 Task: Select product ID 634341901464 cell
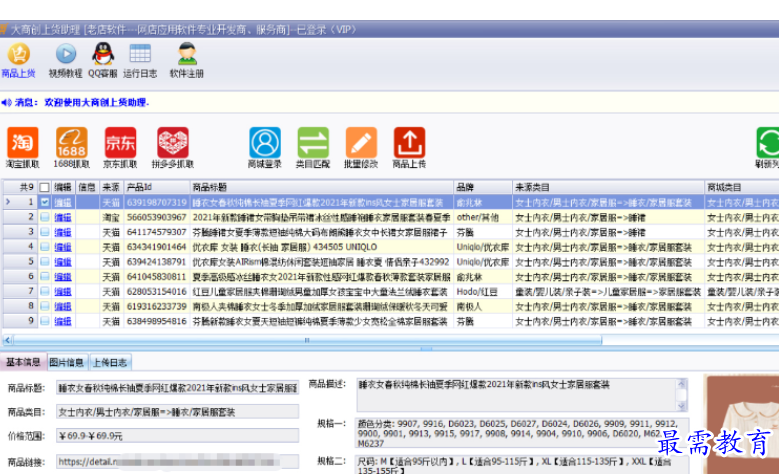coord(156,247)
